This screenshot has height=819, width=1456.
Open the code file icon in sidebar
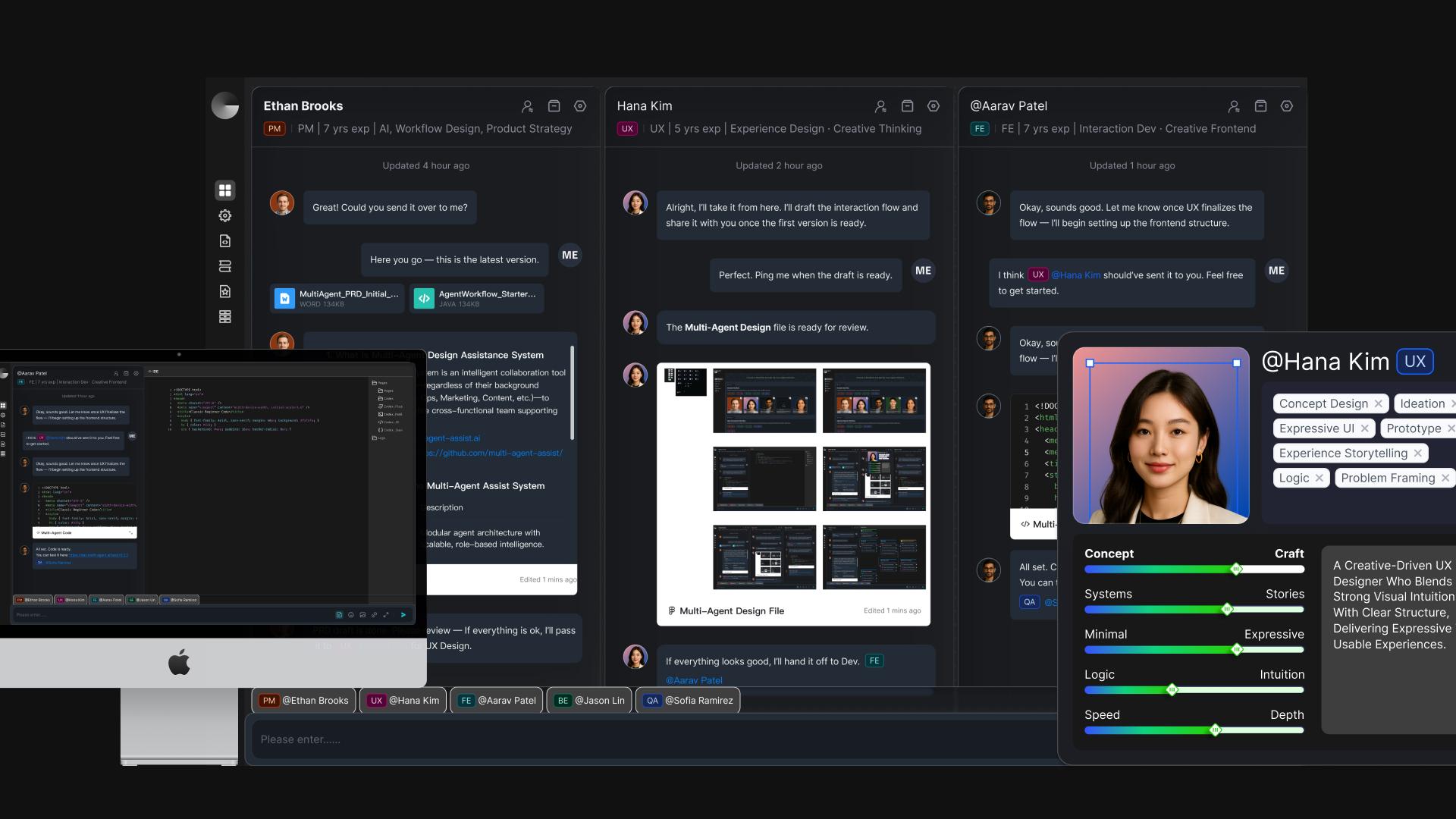[225, 241]
